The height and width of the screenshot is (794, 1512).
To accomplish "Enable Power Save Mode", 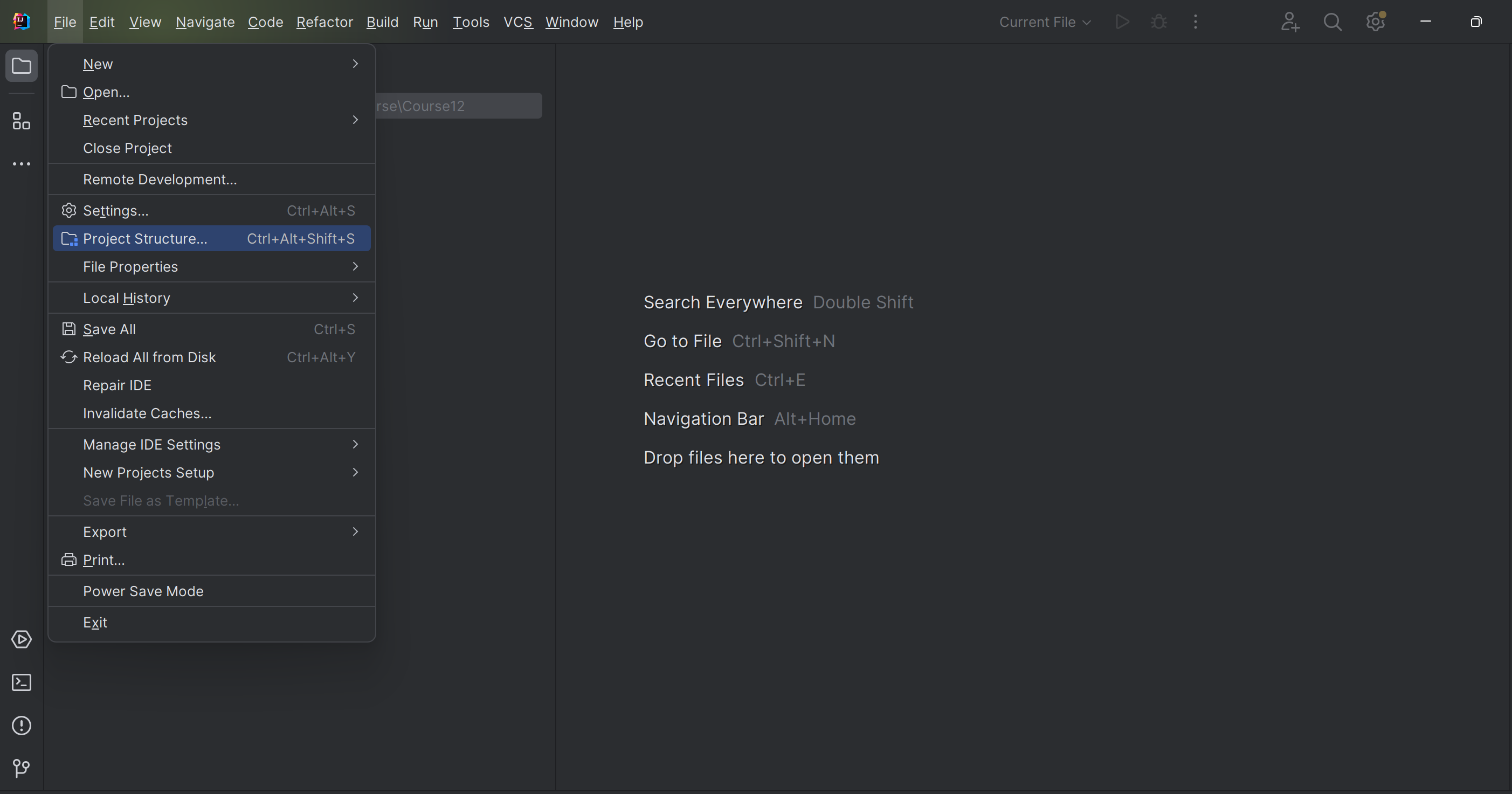I will point(143,591).
